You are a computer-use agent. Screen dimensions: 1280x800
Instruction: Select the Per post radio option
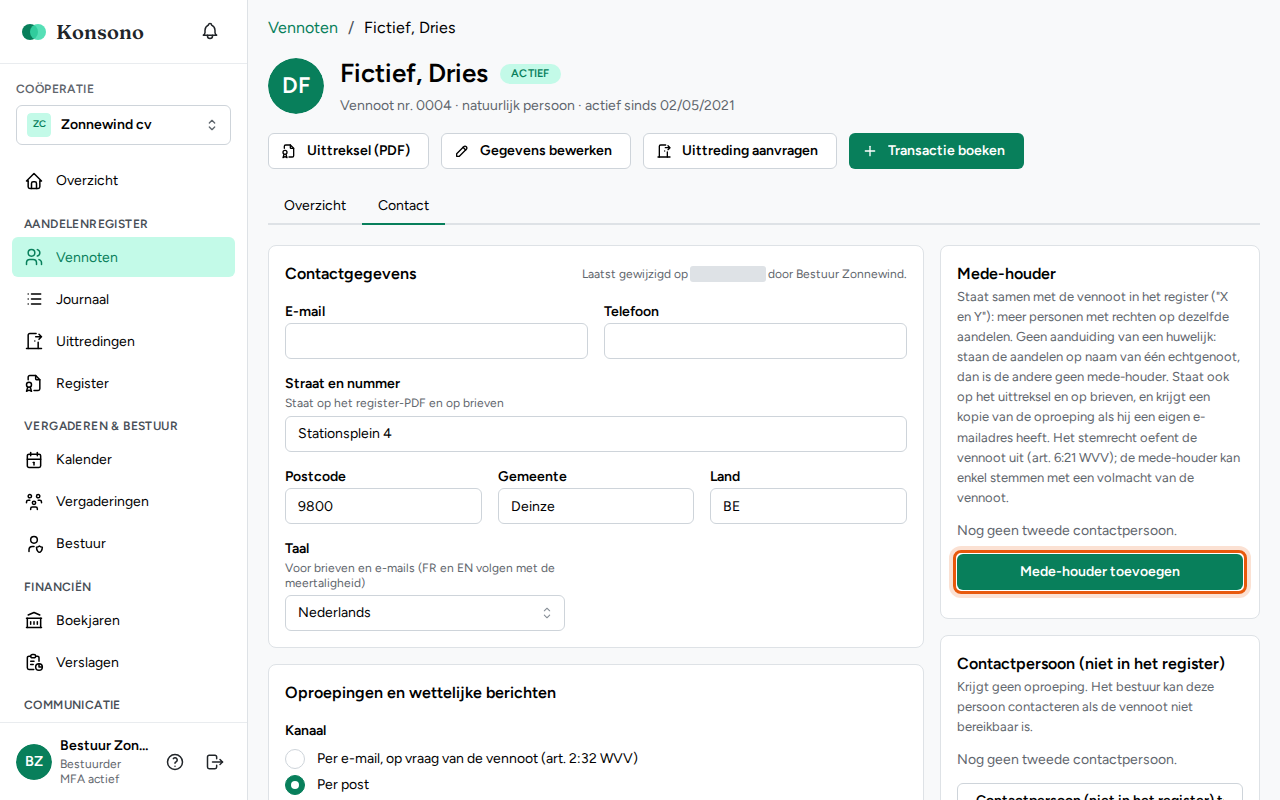pos(295,785)
